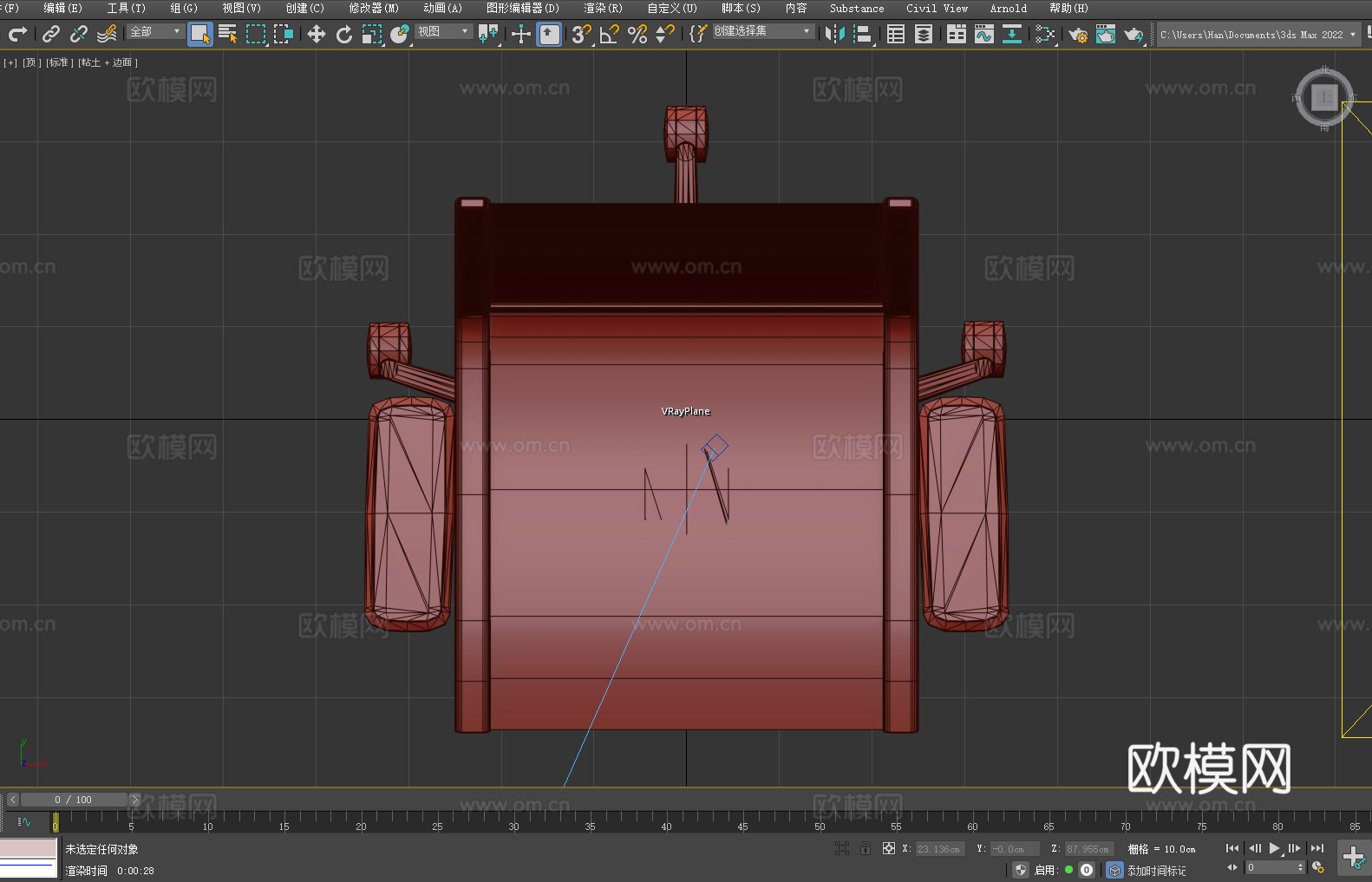Screen dimensions: 1372x882
Task: Click the Align tool icon
Action: pyautogui.click(x=863, y=34)
